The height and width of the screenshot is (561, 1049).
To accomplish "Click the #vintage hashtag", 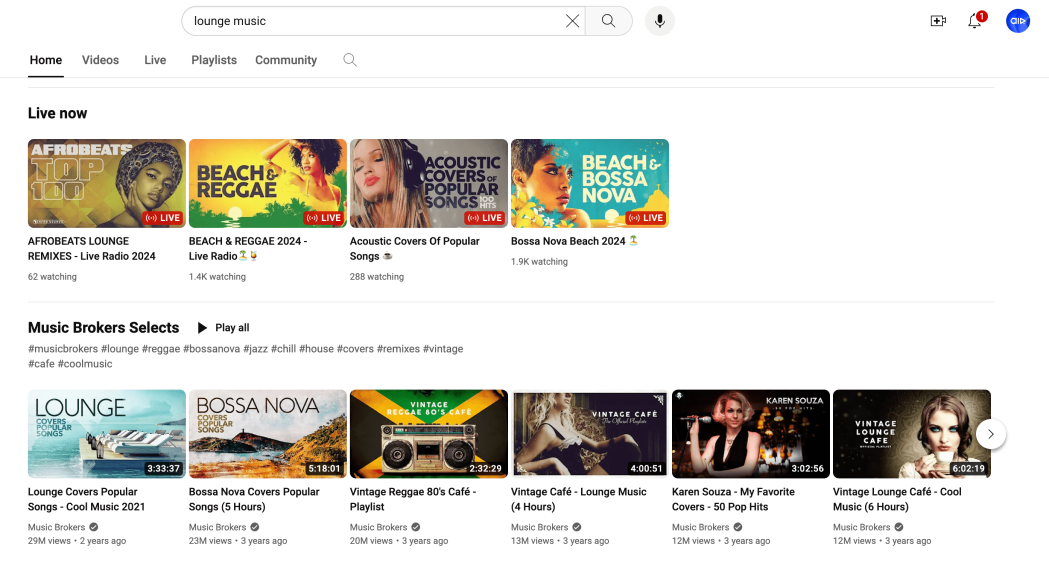I will [443, 349].
